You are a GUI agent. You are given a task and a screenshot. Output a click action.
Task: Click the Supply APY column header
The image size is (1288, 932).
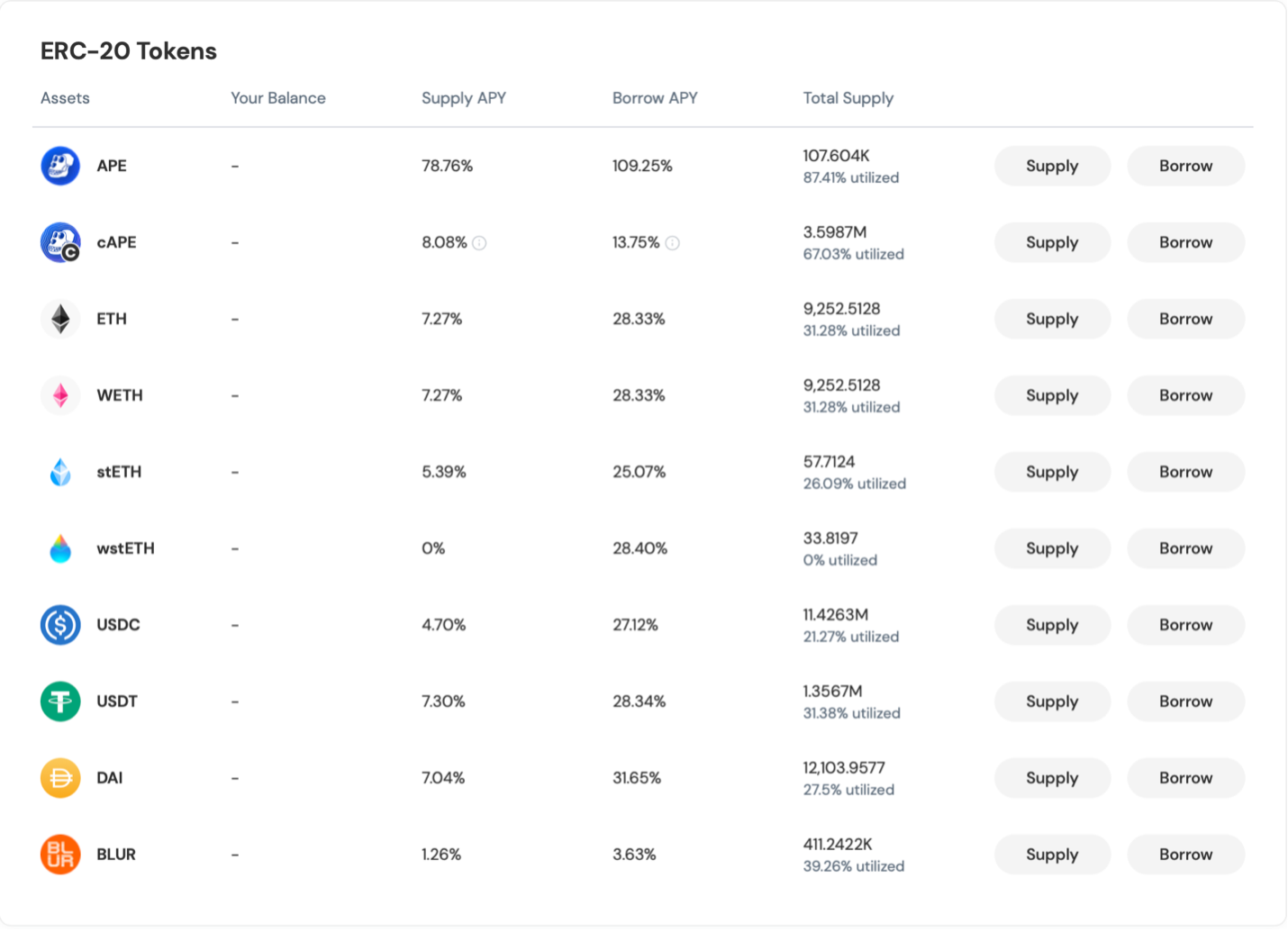point(463,98)
